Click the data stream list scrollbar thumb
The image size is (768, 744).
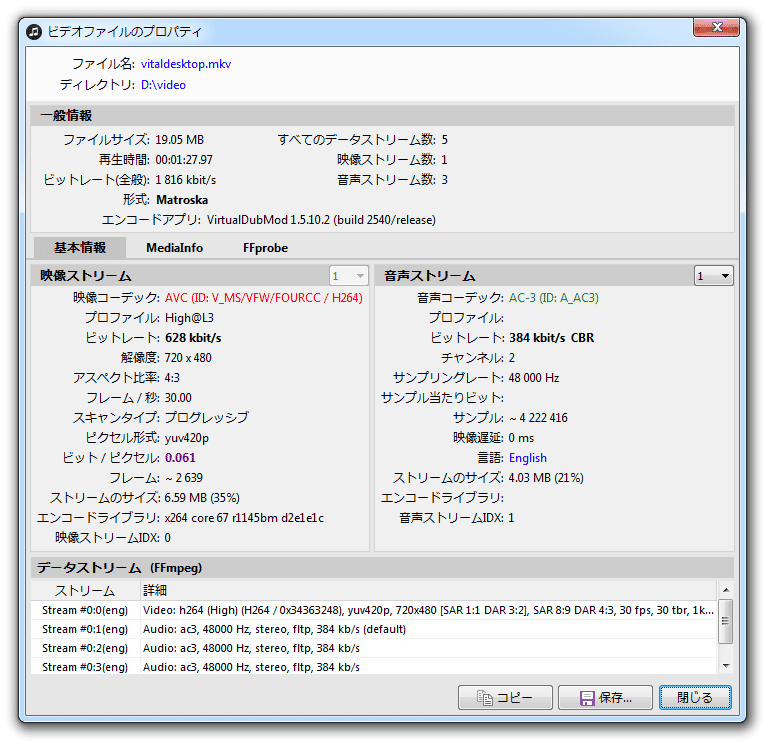(726, 621)
